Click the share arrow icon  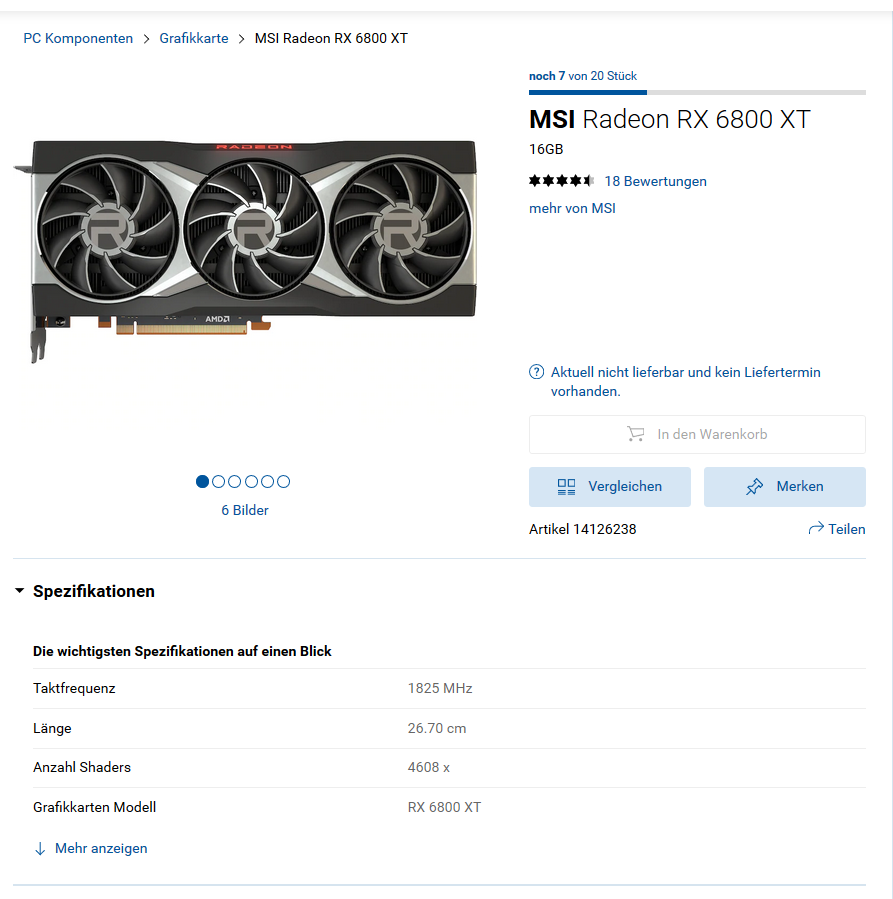pyautogui.click(x=816, y=528)
